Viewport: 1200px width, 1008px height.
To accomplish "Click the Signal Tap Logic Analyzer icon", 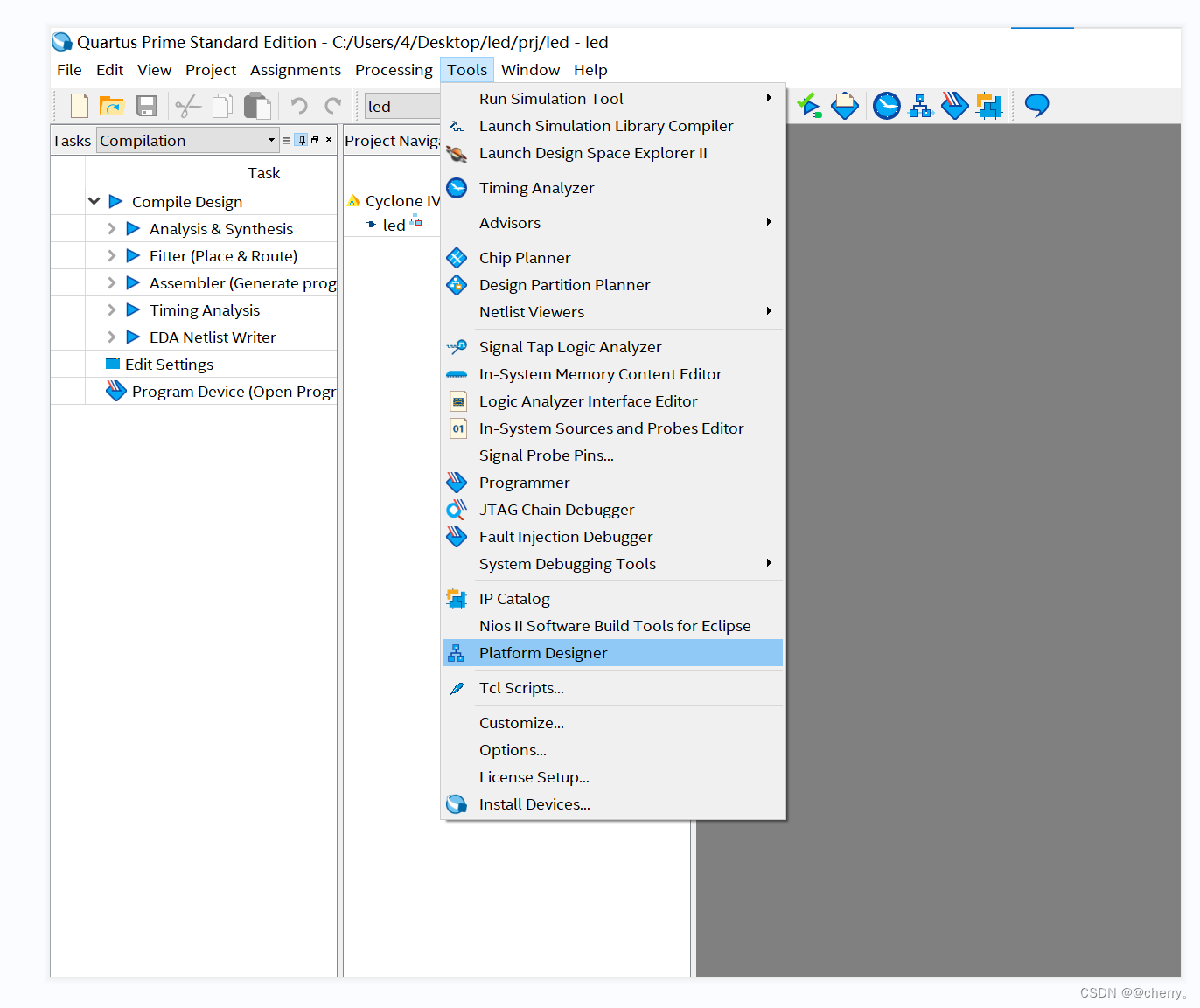I will click(x=457, y=347).
